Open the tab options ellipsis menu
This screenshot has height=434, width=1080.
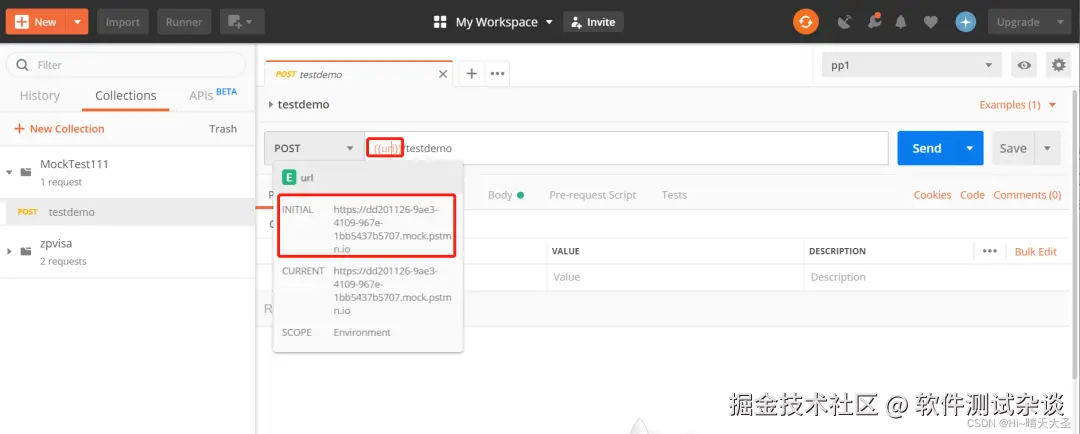pyautogui.click(x=497, y=73)
